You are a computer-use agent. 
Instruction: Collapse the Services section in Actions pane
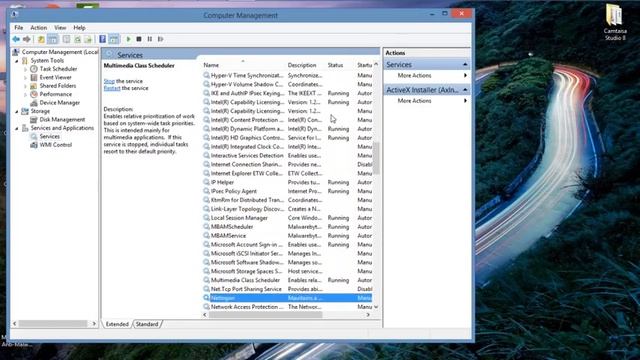coord(465,64)
